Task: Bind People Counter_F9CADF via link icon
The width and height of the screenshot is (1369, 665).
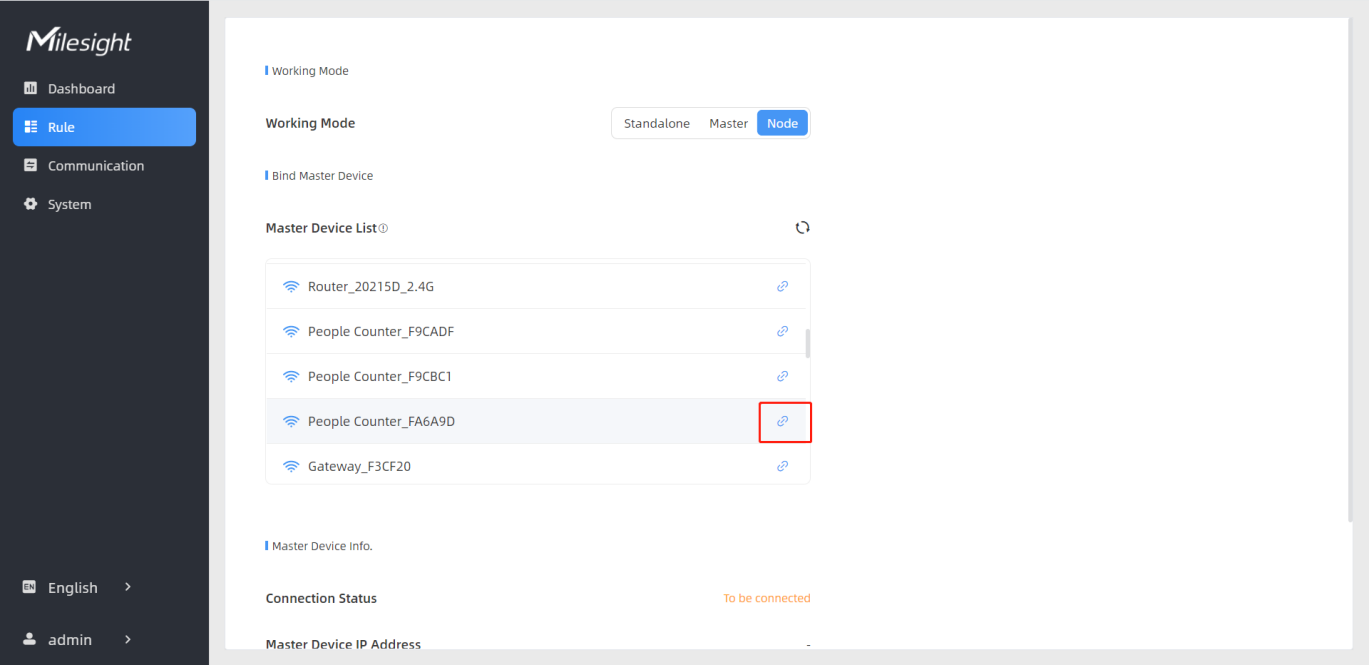Action: (x=782, y=331)
